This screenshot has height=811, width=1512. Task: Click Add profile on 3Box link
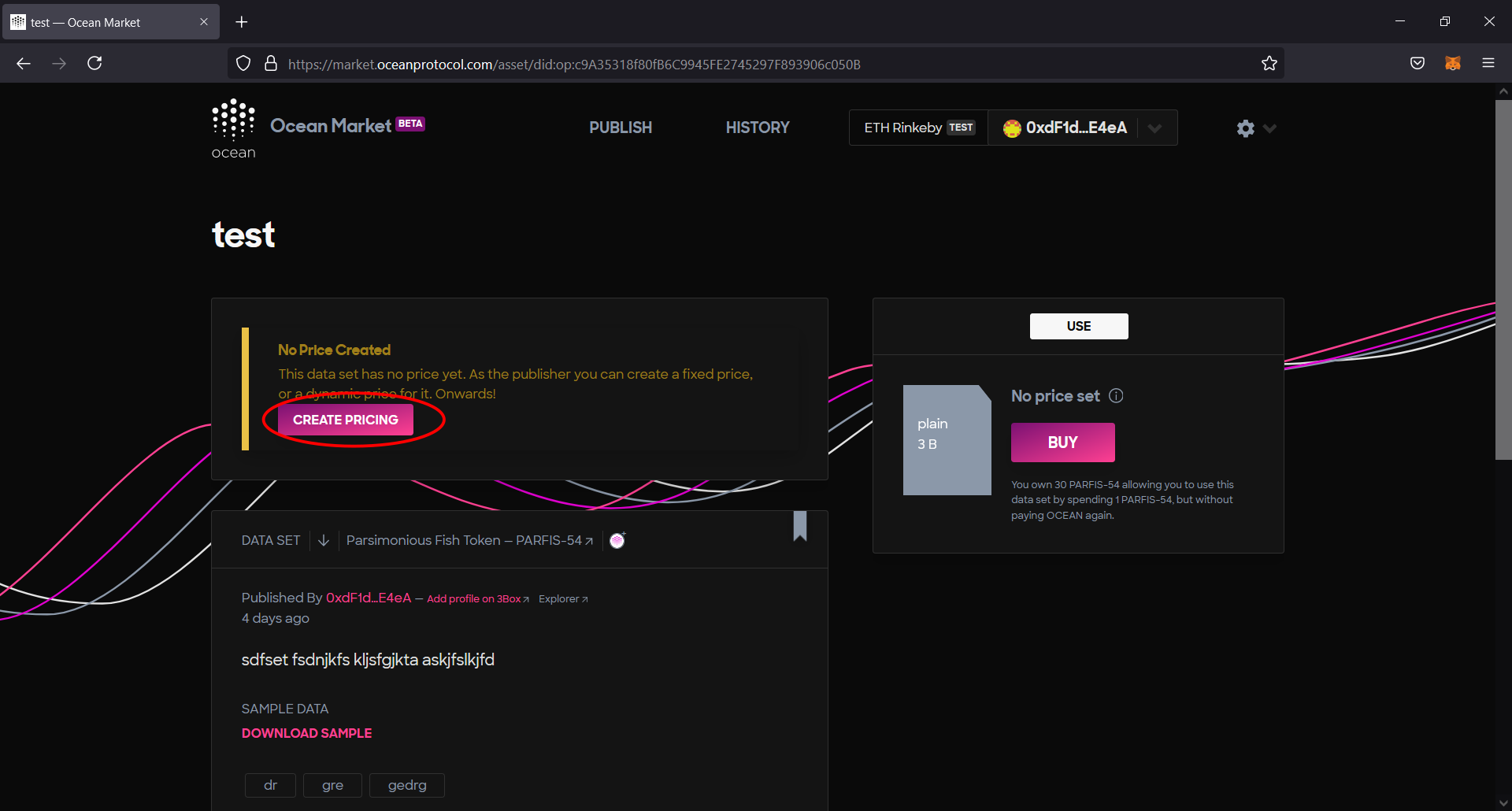pyautogui.click(x=478, y=599)
